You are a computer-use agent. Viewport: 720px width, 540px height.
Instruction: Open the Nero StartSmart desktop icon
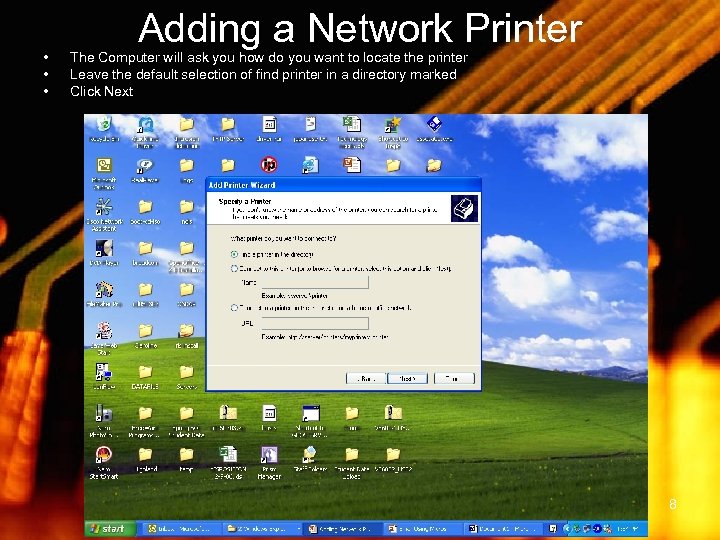pos(104,455)
